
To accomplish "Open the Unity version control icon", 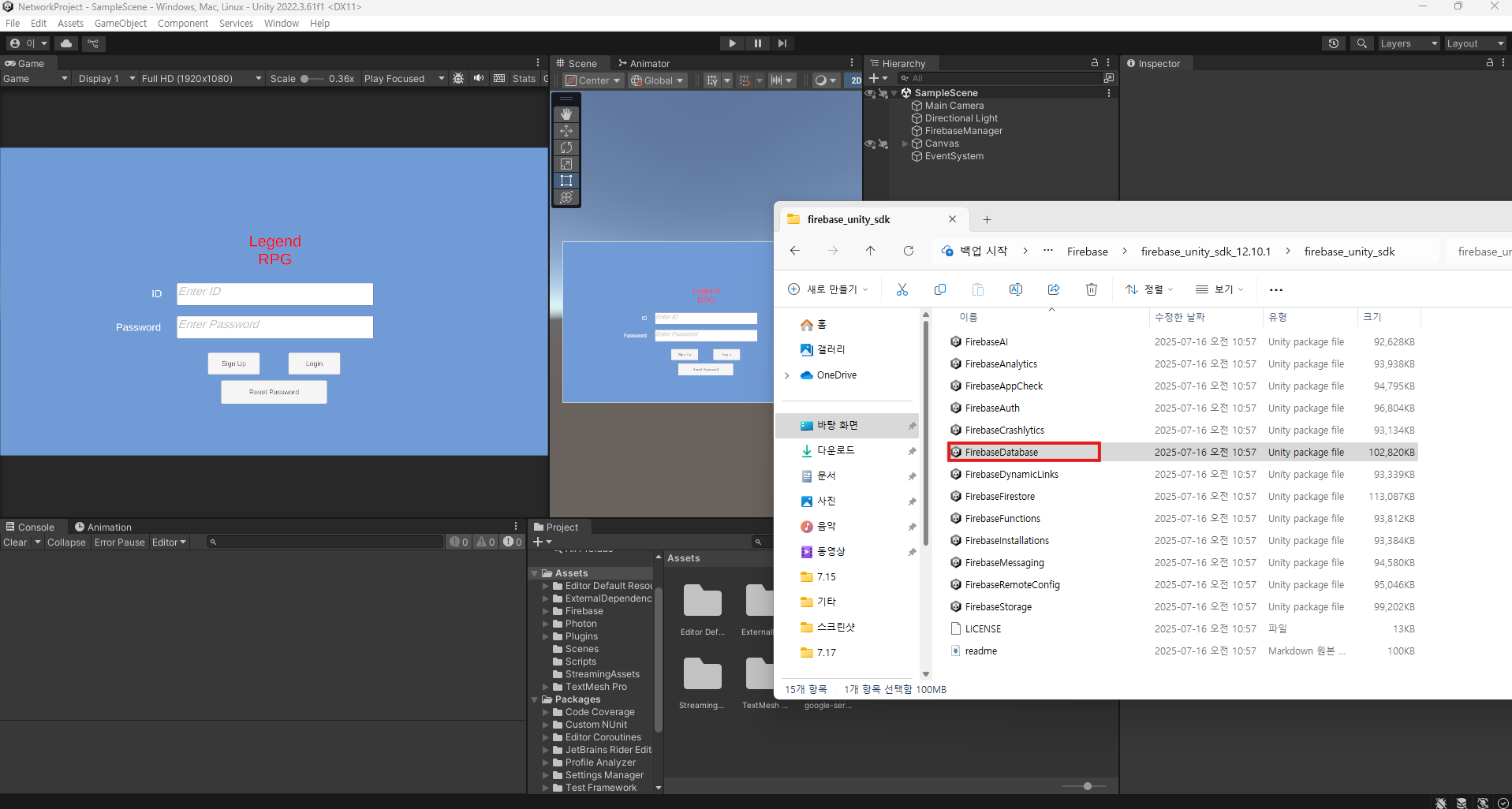I will pyautogui.click(x=93, y=43).
